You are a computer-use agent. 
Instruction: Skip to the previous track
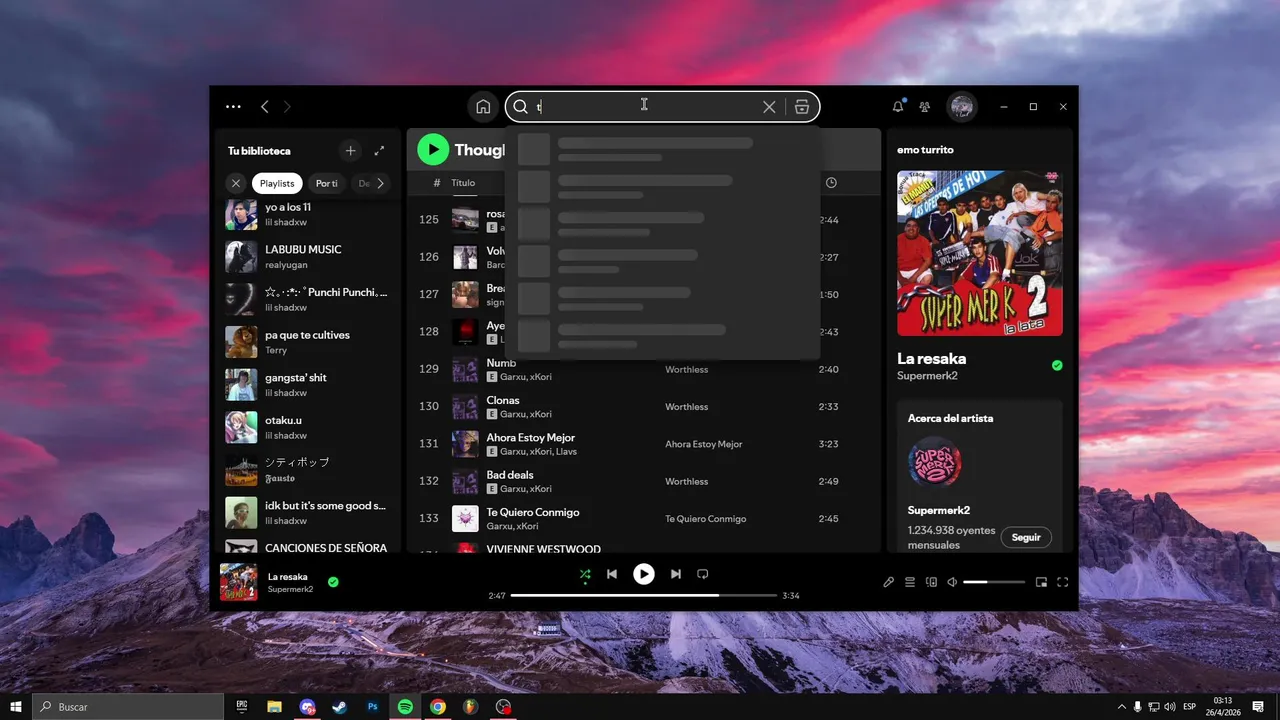click(612, 574)
